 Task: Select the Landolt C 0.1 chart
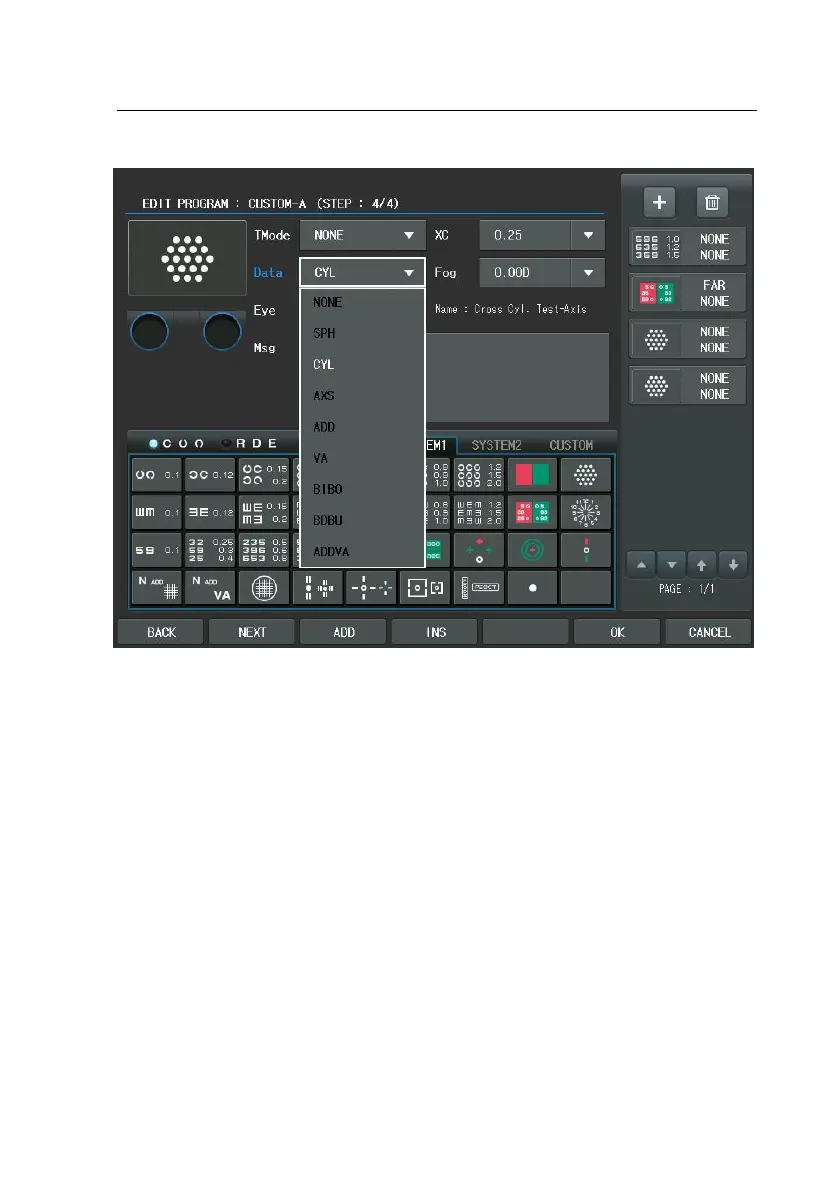click(x=156, y=475)
